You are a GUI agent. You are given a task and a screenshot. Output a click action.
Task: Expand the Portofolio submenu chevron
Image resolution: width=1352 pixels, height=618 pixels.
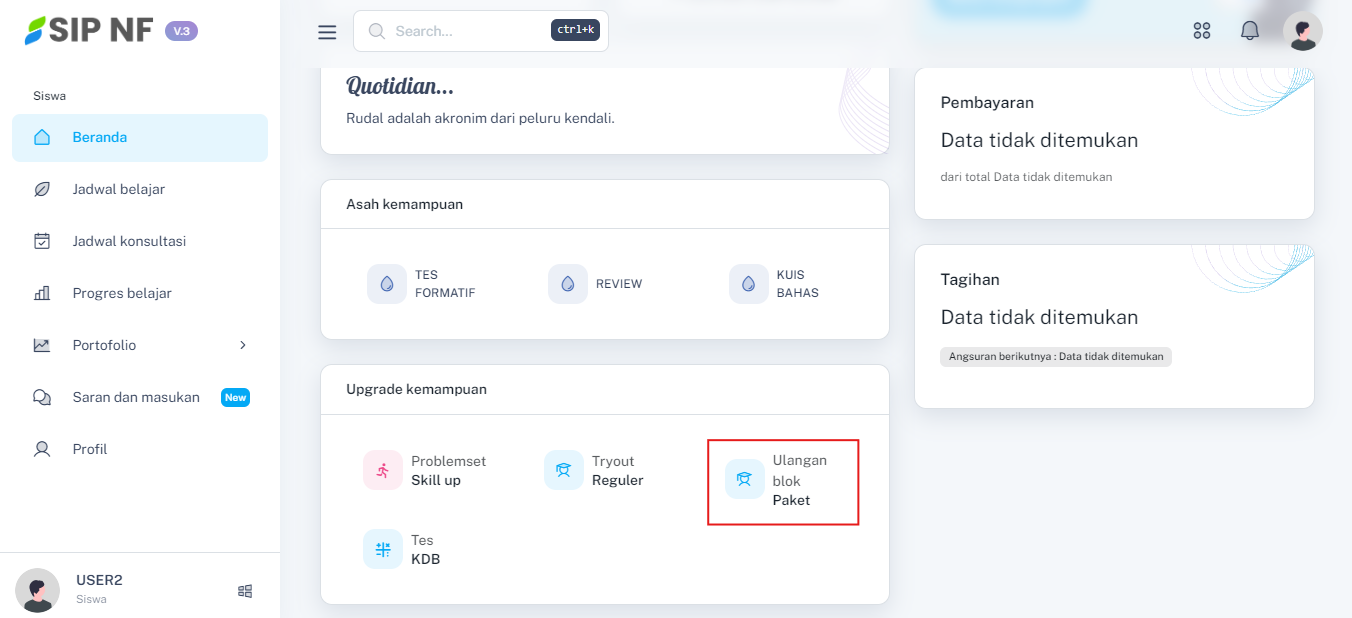tap(242, 345)
